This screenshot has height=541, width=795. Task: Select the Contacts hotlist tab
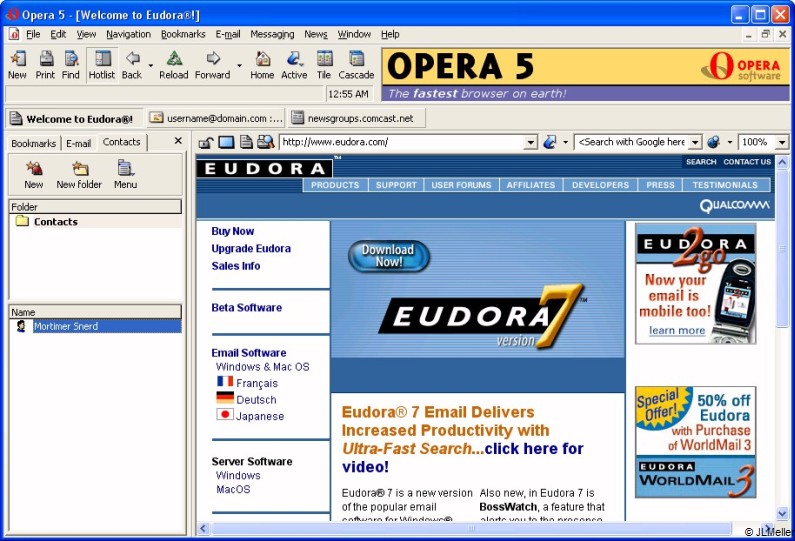pos(122,142)
